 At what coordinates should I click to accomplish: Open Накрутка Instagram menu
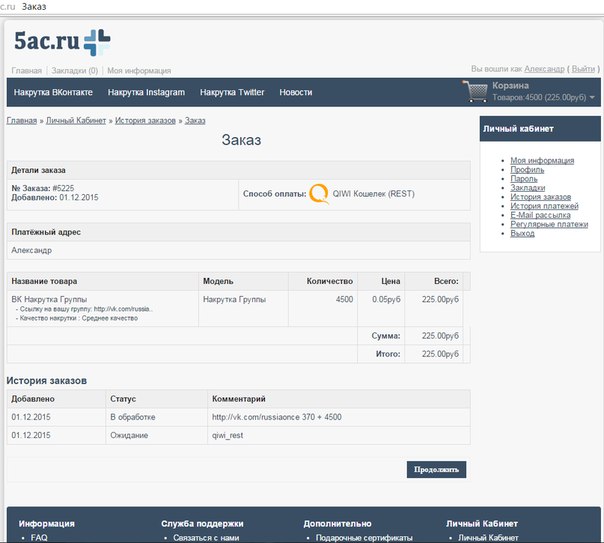[146, 92]
